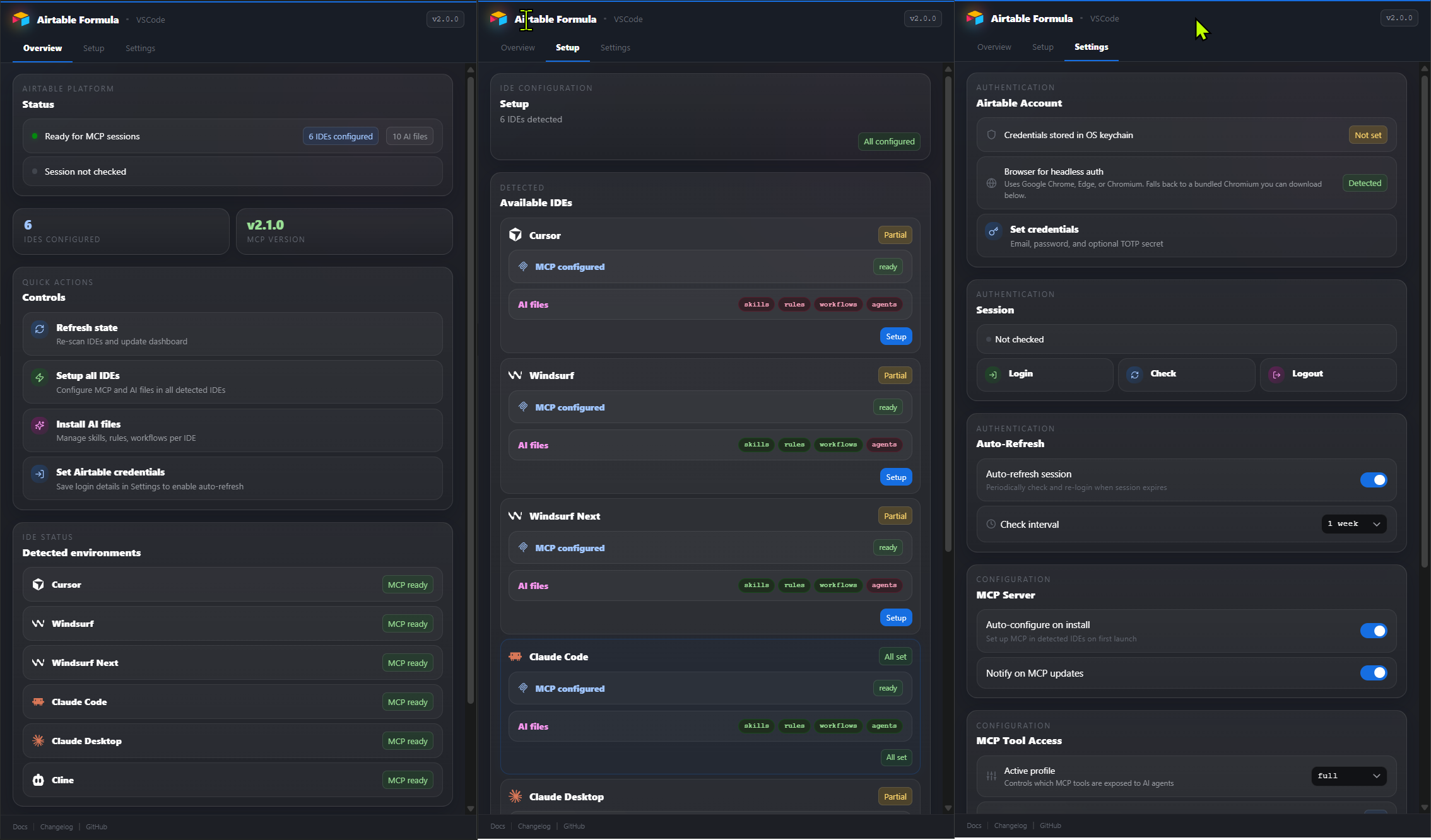This screenshot has width=1431, height=840.
Task: Click the Set Airtable credentials arrow icon
Action: point(39,474)
